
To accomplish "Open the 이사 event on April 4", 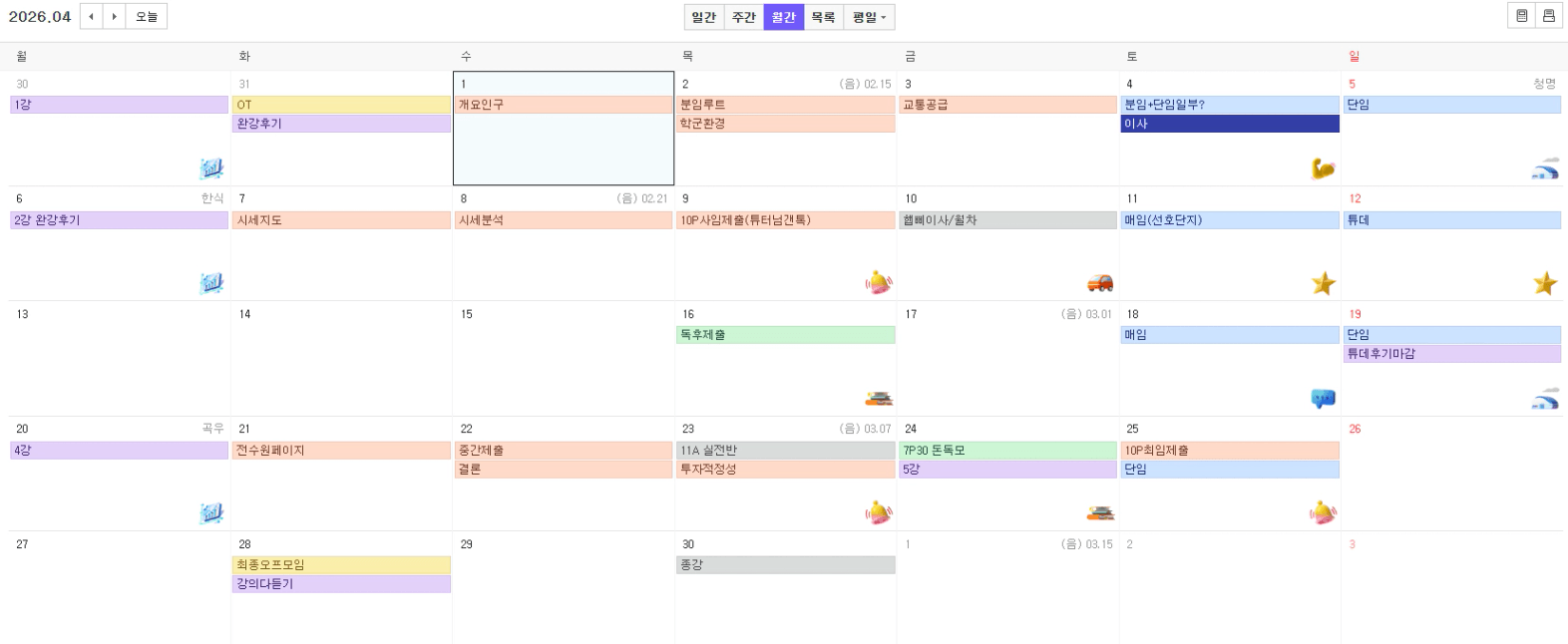I will pos(1229,124).
